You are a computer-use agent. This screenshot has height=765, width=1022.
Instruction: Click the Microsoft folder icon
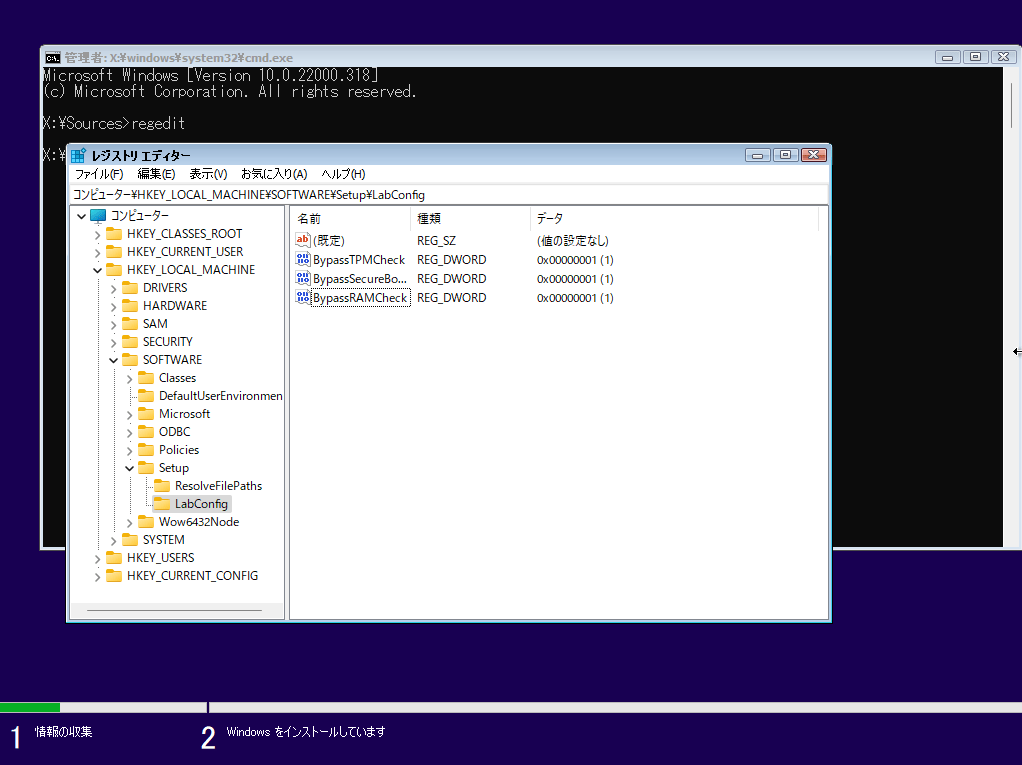[x=146, y=414]
